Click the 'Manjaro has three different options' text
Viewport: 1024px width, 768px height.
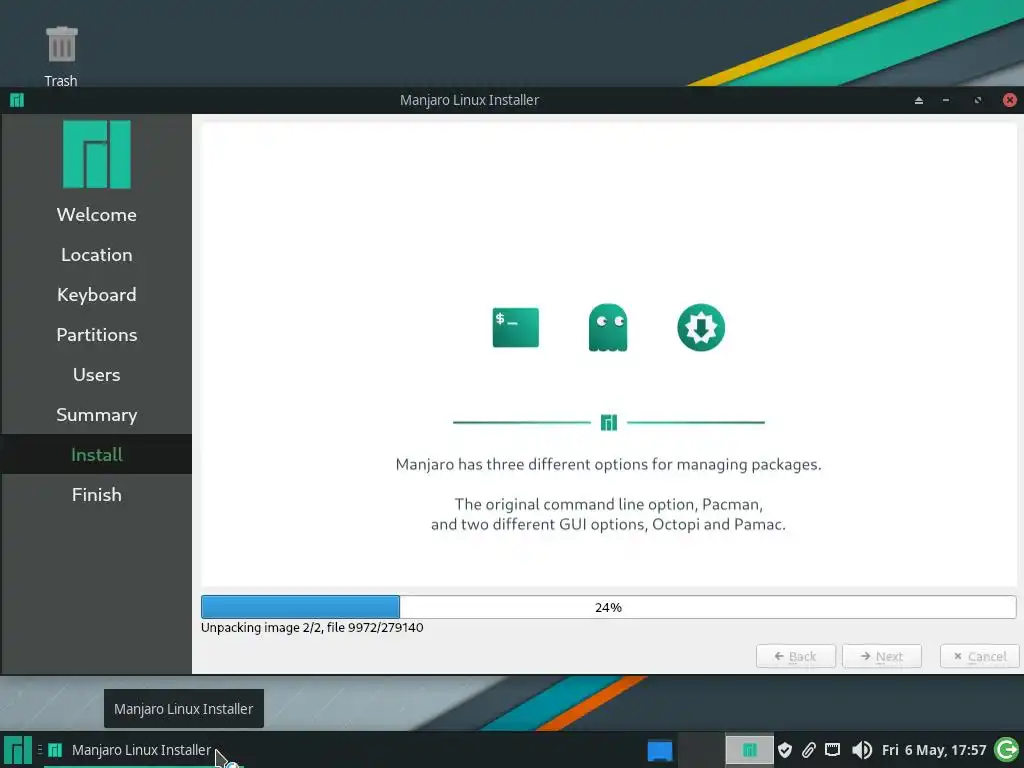click(x=608, y=464)
